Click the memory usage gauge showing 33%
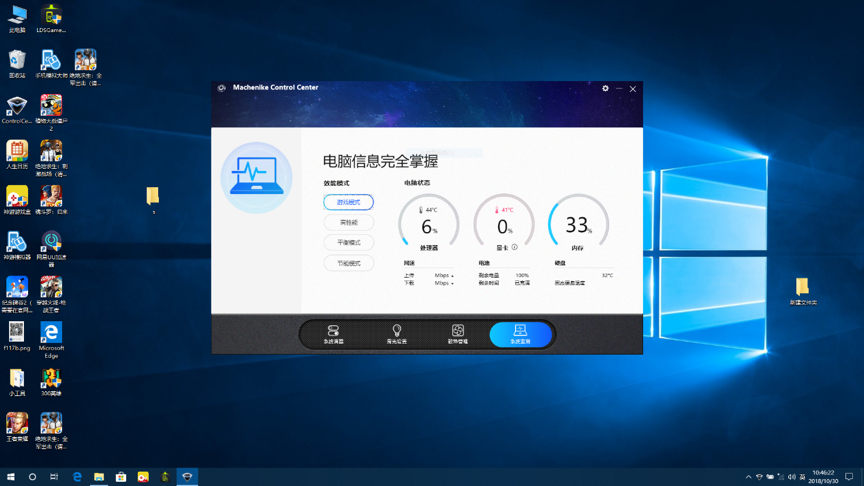Screen dimensions: 864x486 tap(579, 223)
